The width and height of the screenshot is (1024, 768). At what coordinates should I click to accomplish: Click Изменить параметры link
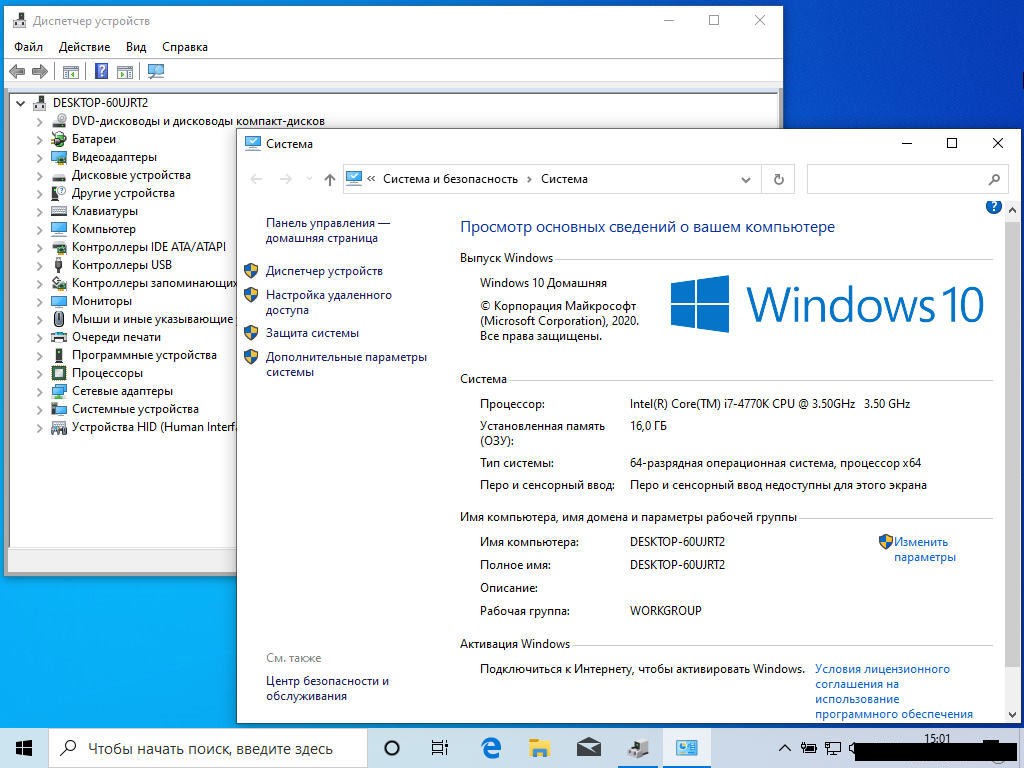[x=924, y=549]
